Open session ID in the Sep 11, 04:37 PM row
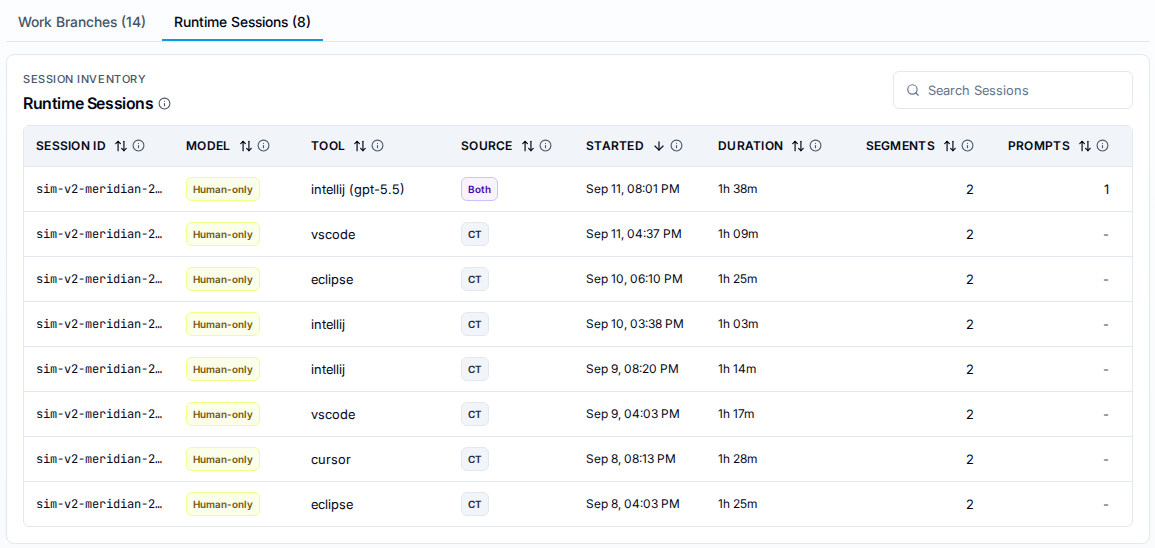 (x=99, y=234)
